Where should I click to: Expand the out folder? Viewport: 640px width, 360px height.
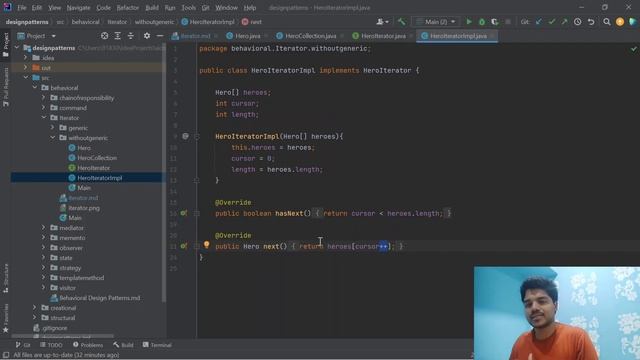click(x=25, y=68)
